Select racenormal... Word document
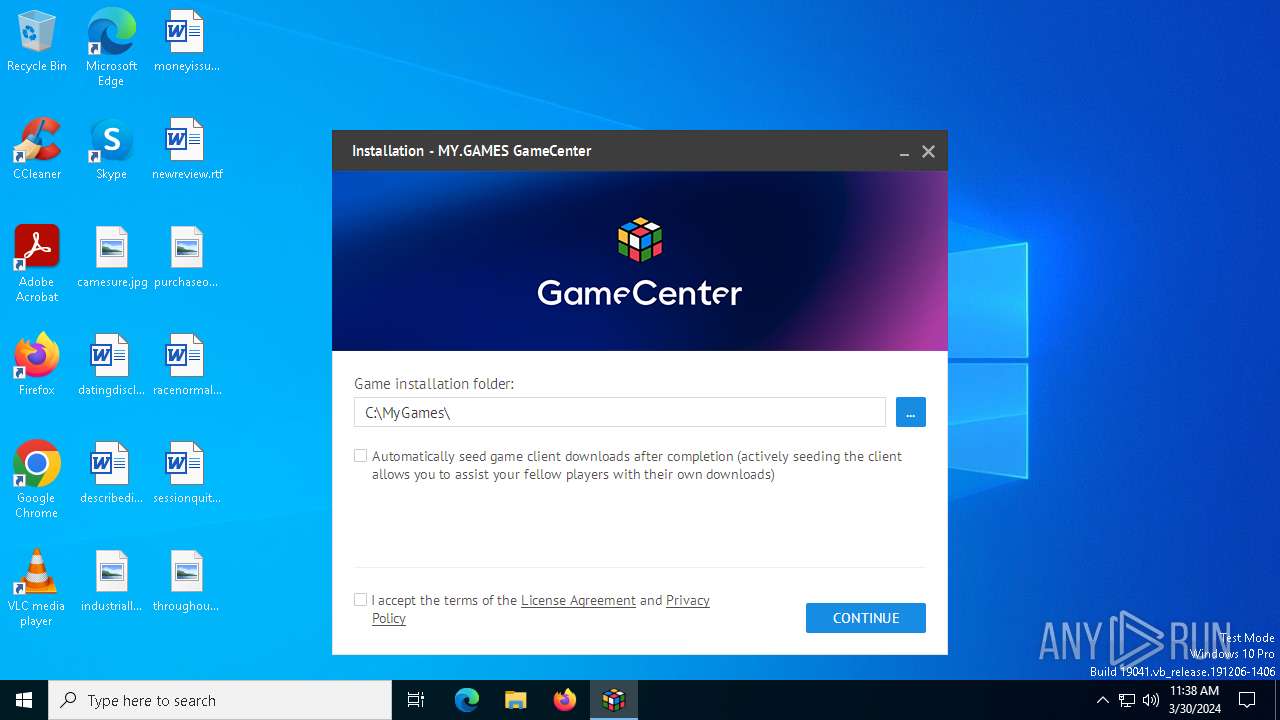 [x=186, y=366]
